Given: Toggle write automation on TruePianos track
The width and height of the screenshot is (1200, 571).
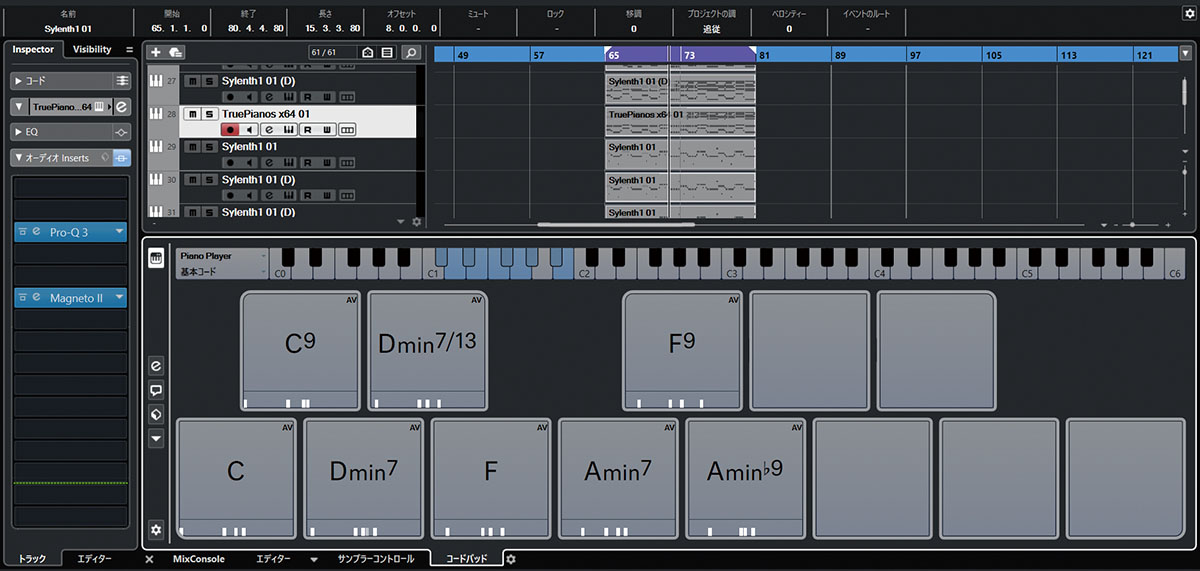Looking at the screenshot, I should point(327,130).
